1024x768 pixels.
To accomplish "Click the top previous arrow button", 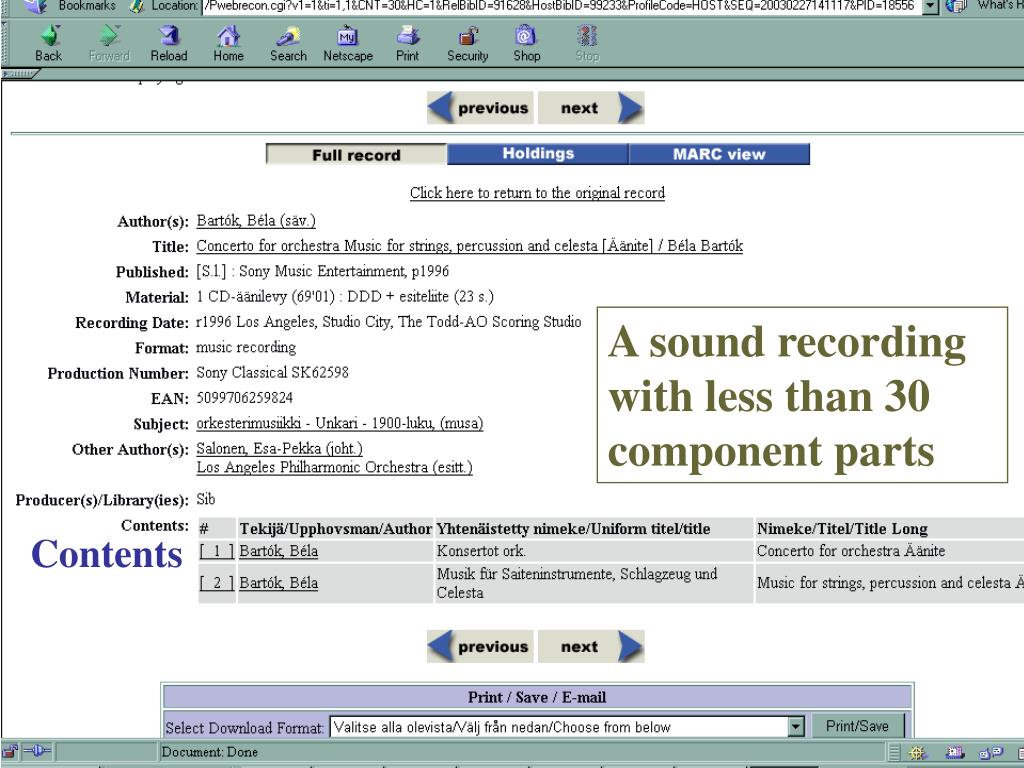I will click(480, 108).
